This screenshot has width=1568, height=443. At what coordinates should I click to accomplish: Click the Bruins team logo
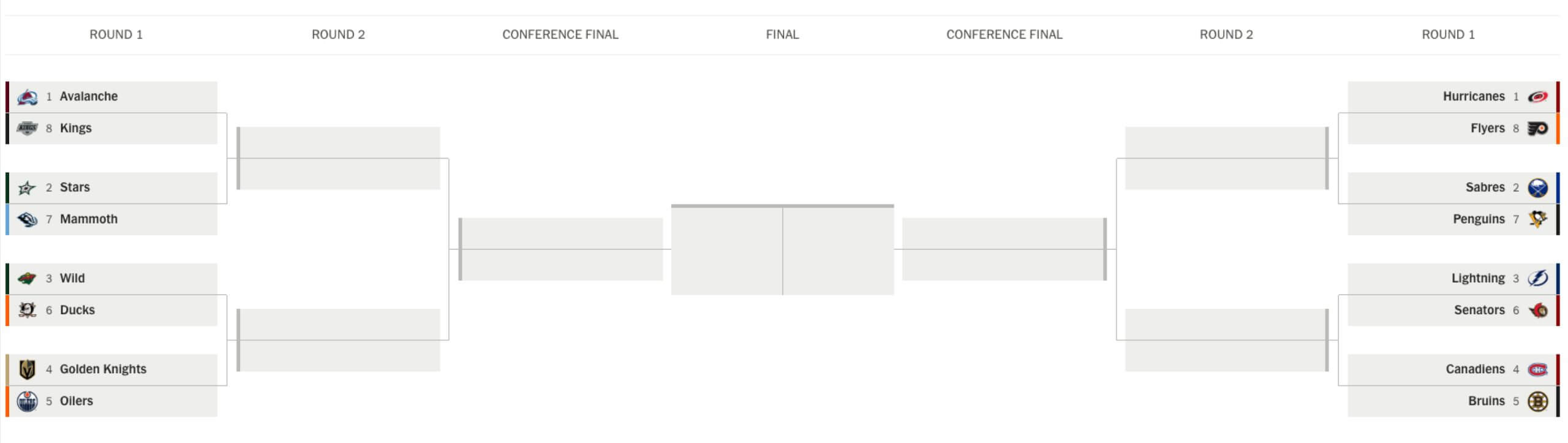pos(1537,401)
